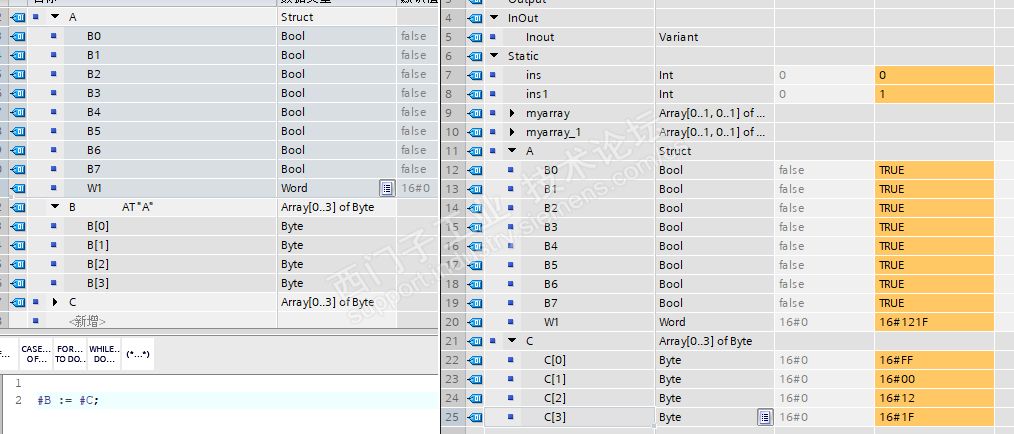Click the tag icon of right row B0
The height and width of the screenshot is (434, 1014).
(475, 170)
